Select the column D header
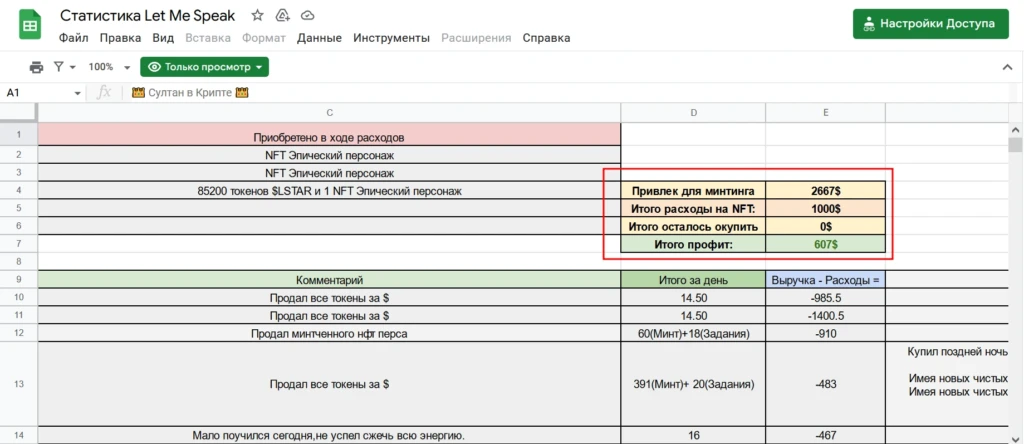The width and height of the screenshot is (1024, 444). click(x=693, y=113)
